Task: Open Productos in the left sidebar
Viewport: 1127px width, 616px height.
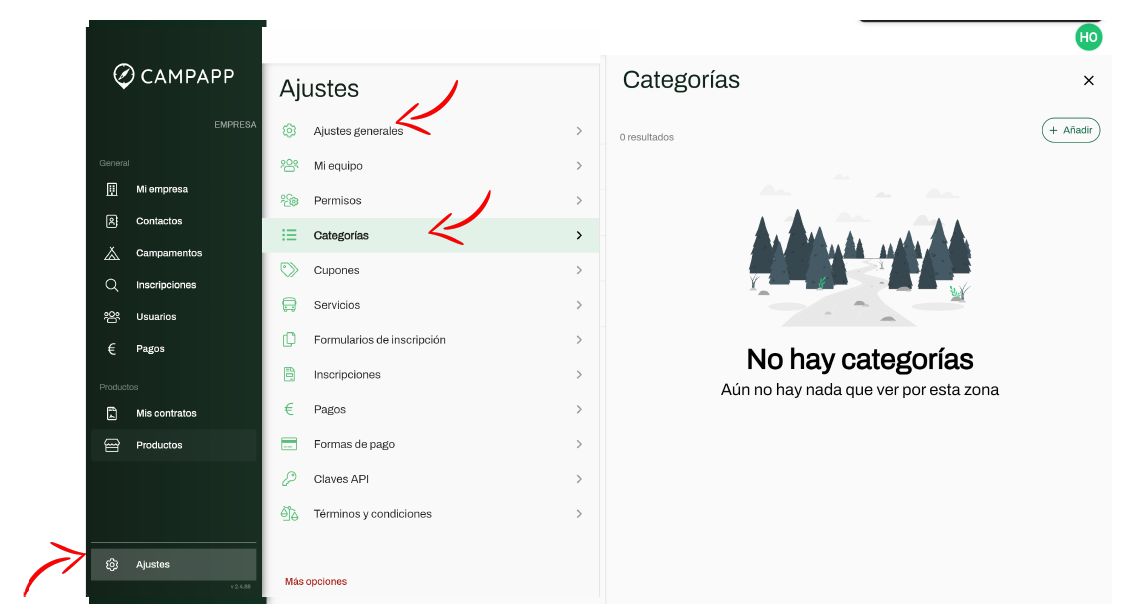Action: coord(159,445)
